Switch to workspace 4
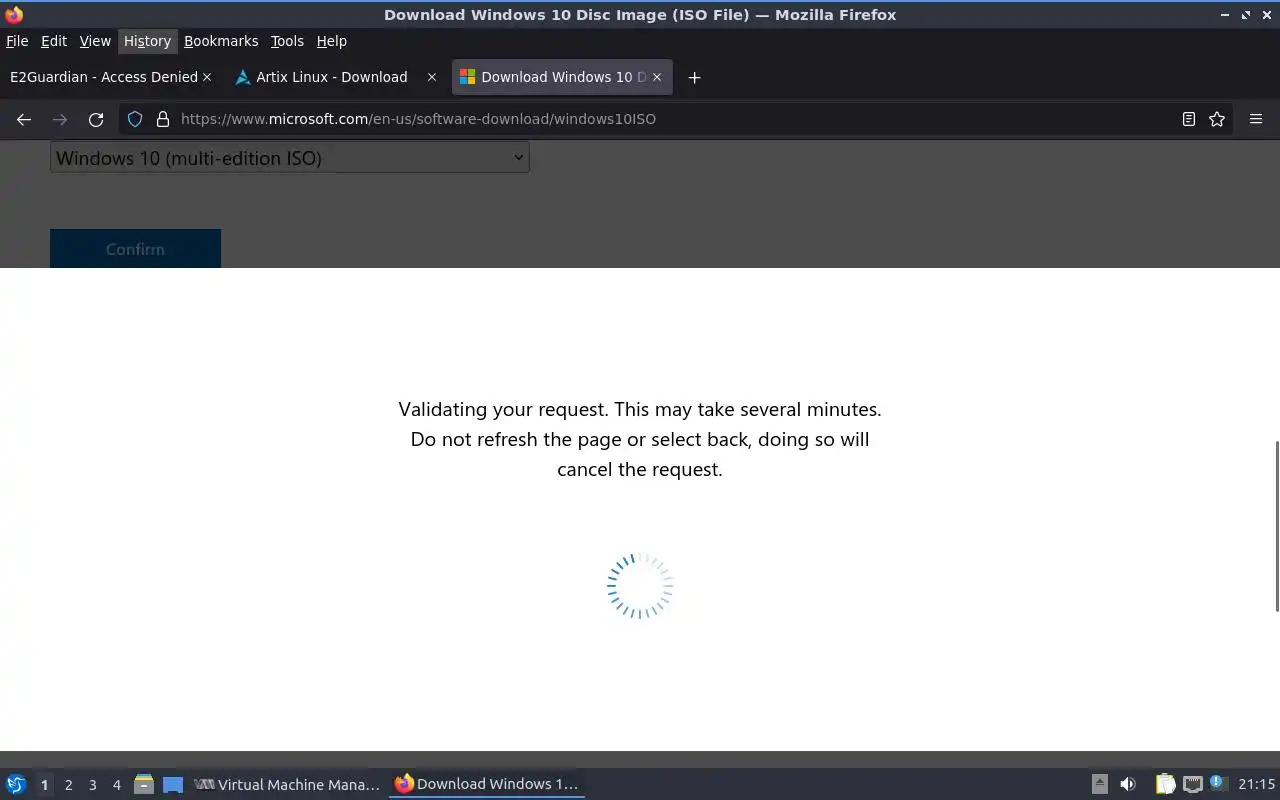 (116, 784)
